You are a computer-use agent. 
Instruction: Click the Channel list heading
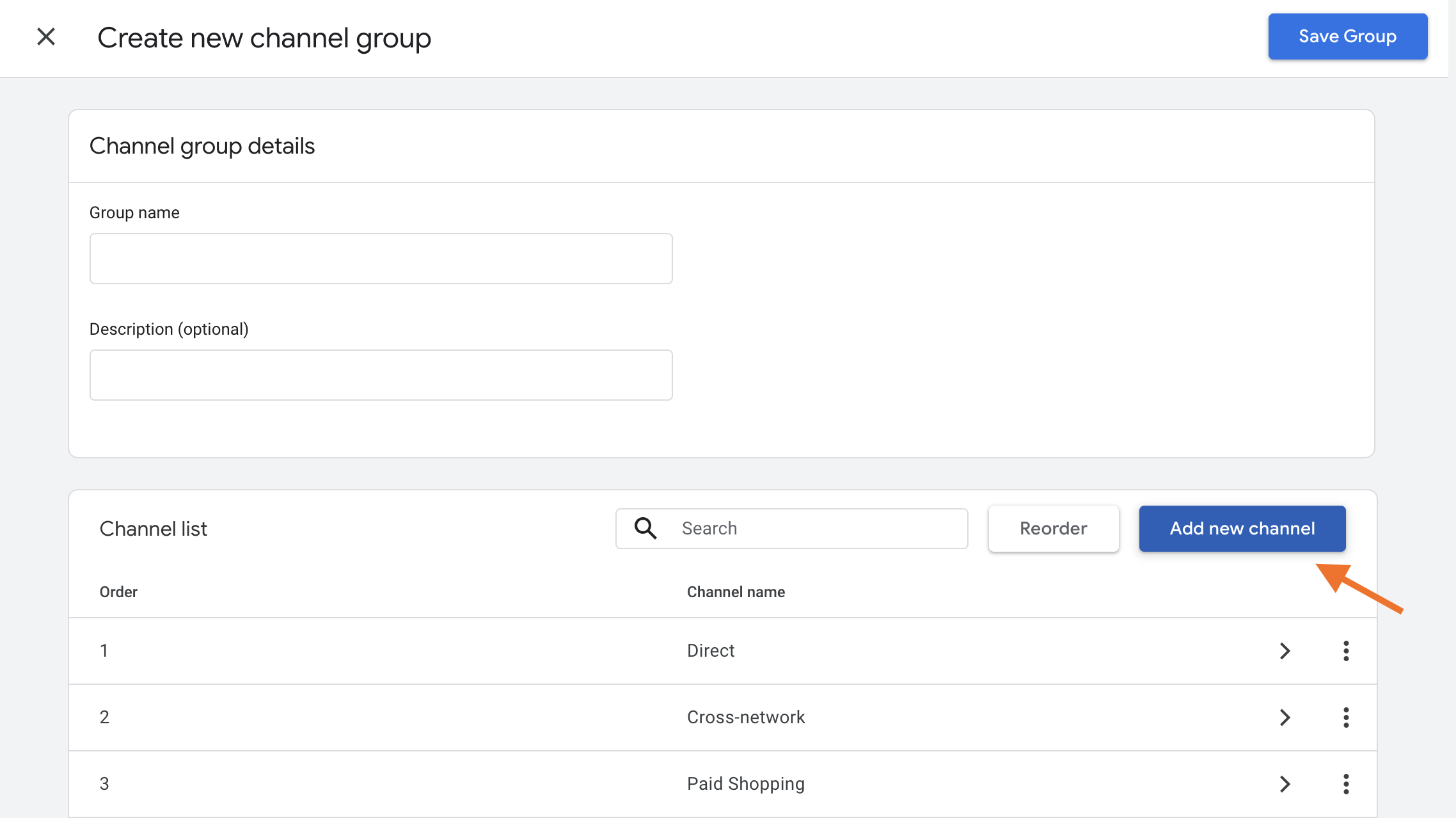click(x=154, y=529)
